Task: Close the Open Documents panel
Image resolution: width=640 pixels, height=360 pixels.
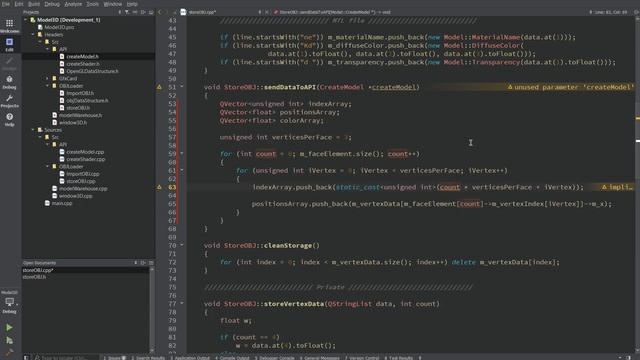Action: pos(151,263)
